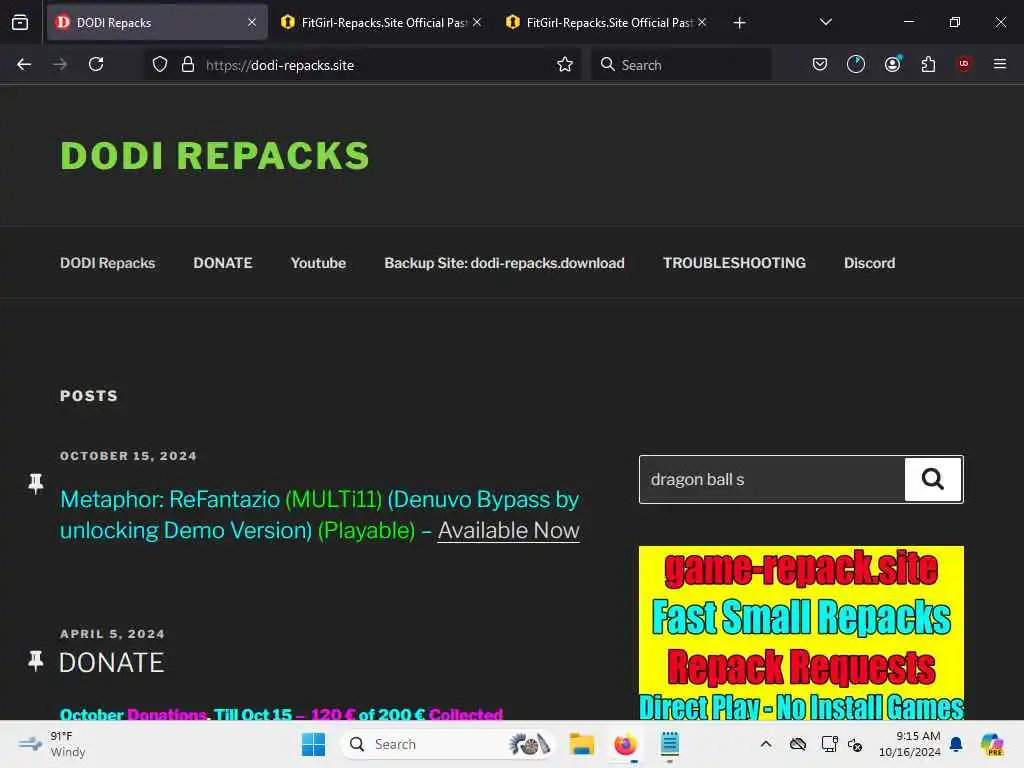Click the cloud sync-off tray icon
The width and height of the screenshot is (1024, 768).
(798, 744)
